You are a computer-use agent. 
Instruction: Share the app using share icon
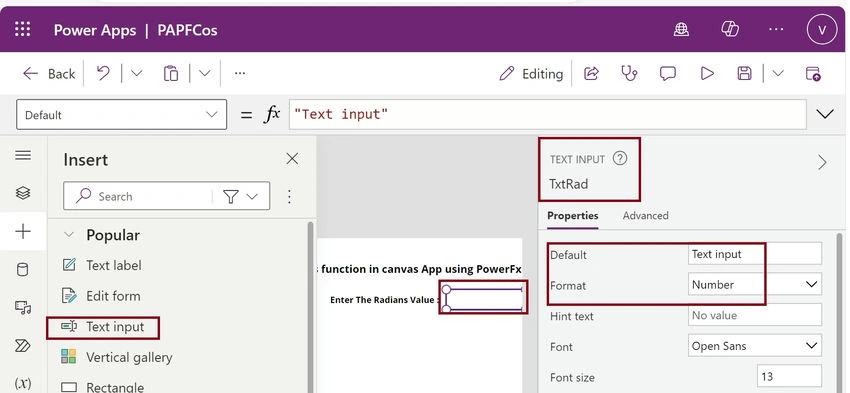[591, 74]
